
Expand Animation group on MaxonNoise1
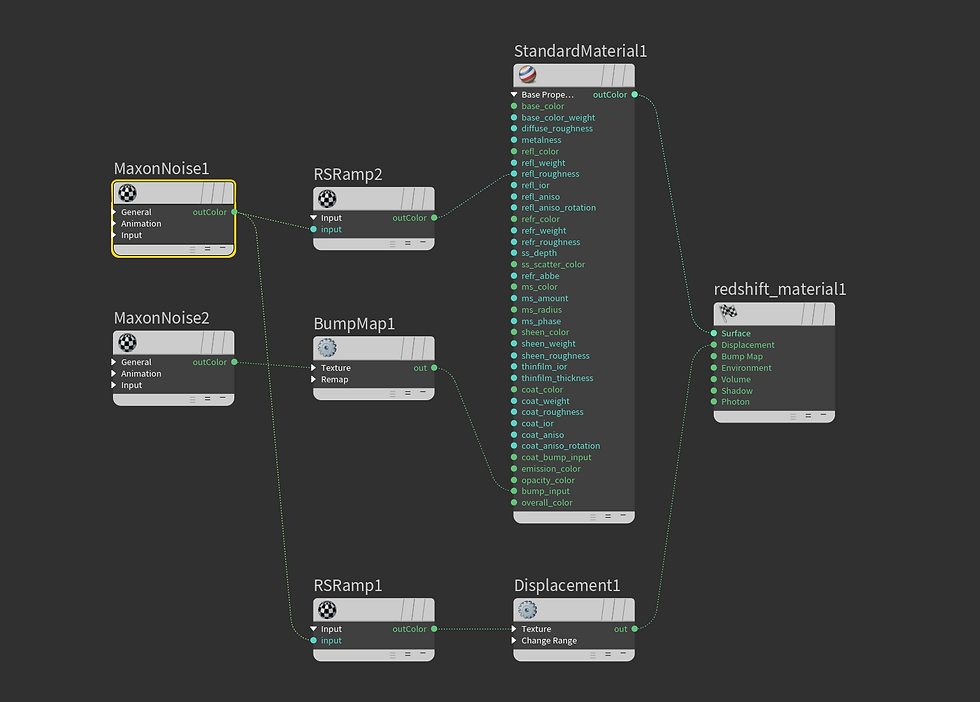click(114, 223)
